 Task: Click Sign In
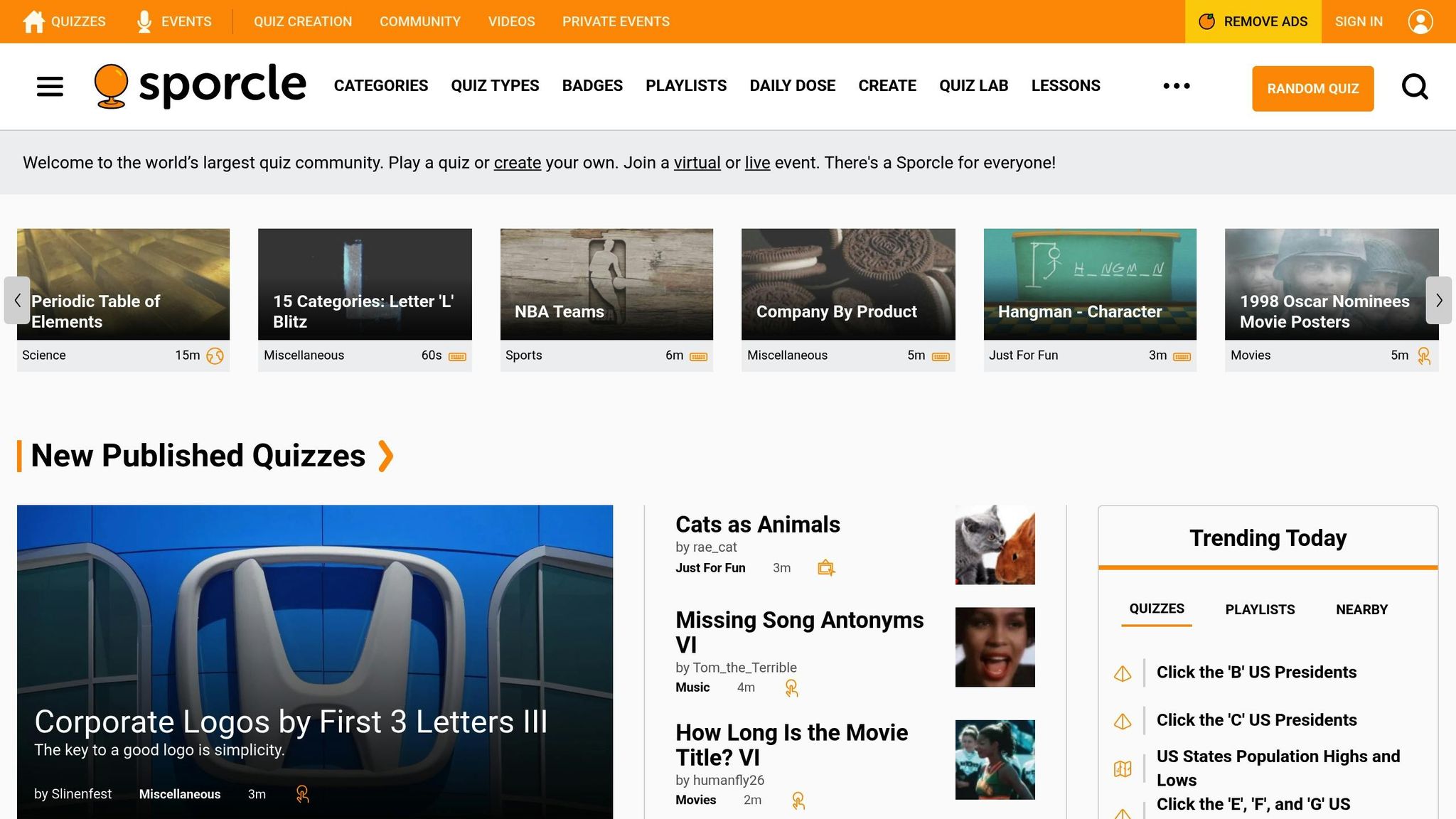pyautogui.click(x=1359, y=21)
